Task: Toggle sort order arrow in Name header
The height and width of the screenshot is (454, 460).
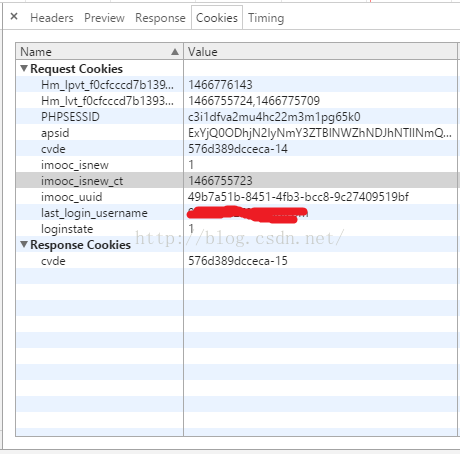Action: [175, 52]
